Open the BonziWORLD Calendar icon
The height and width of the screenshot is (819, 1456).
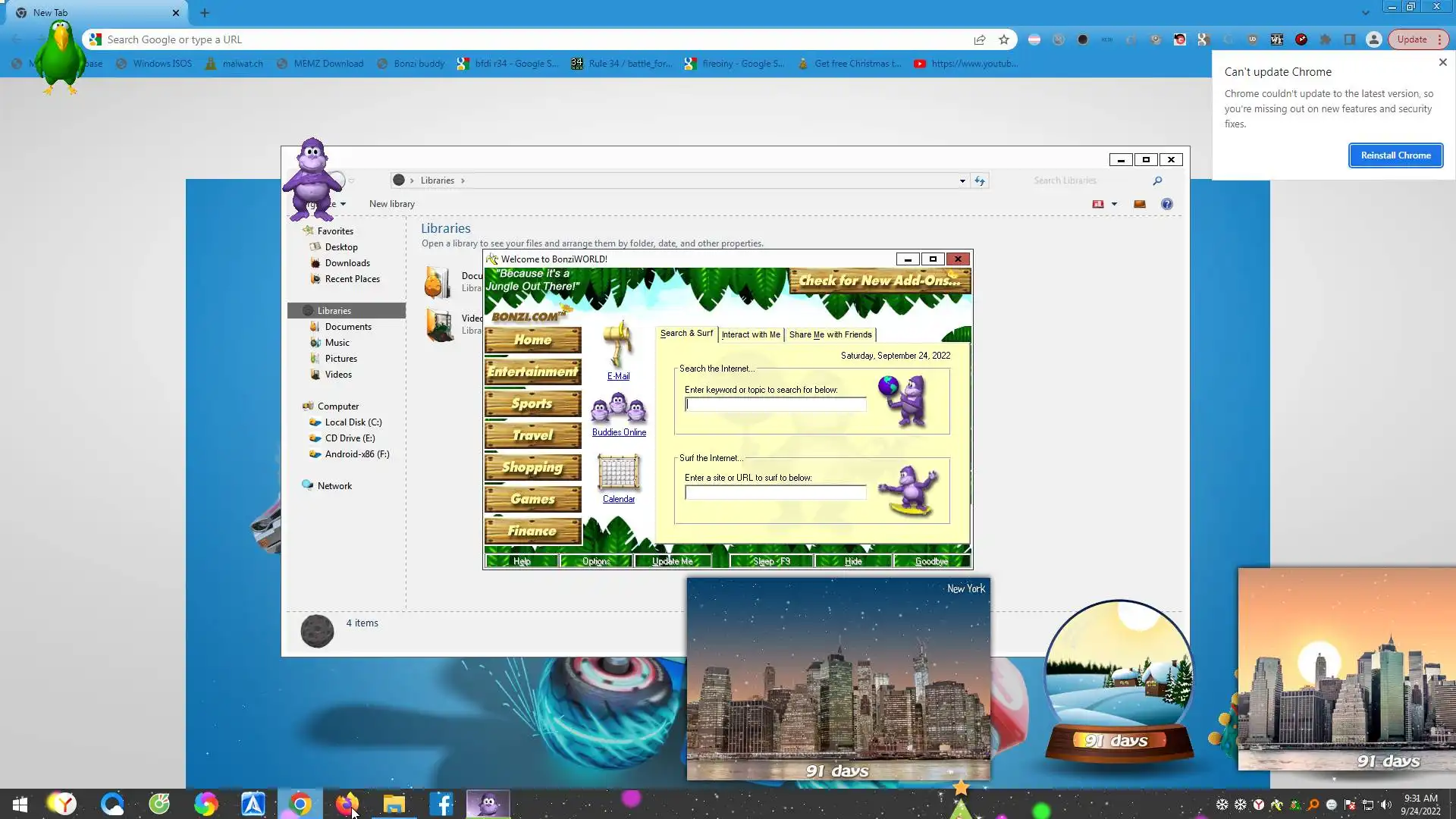(x=618, y=473)
